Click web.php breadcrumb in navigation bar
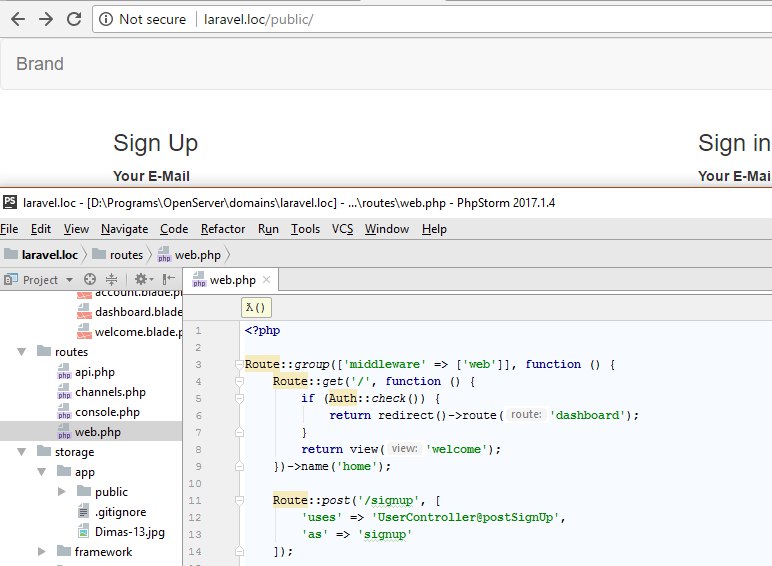The height and width of the screenshot is (566, 772). pos(189,254)
